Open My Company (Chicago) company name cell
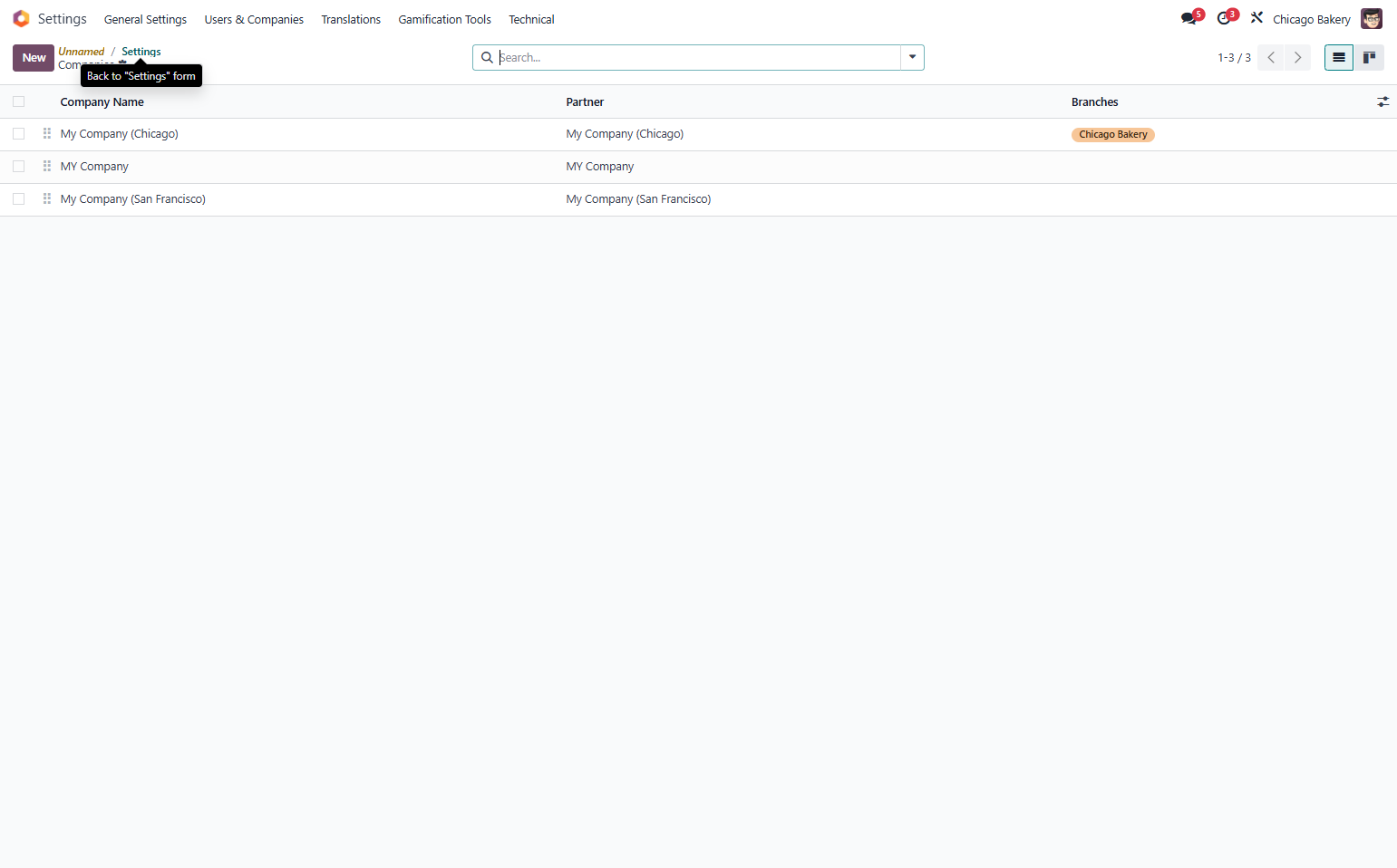This screenshot has width=1397, height=868. click(x=120, y=134)
